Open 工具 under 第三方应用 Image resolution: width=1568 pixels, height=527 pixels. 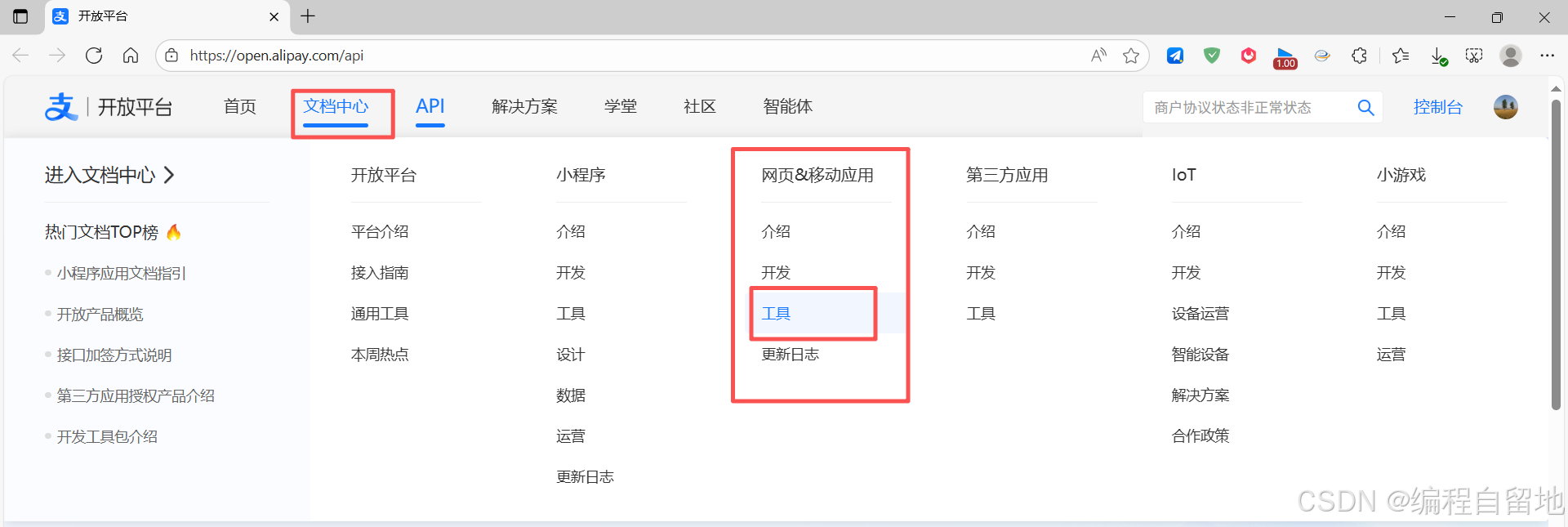(981, 314)
